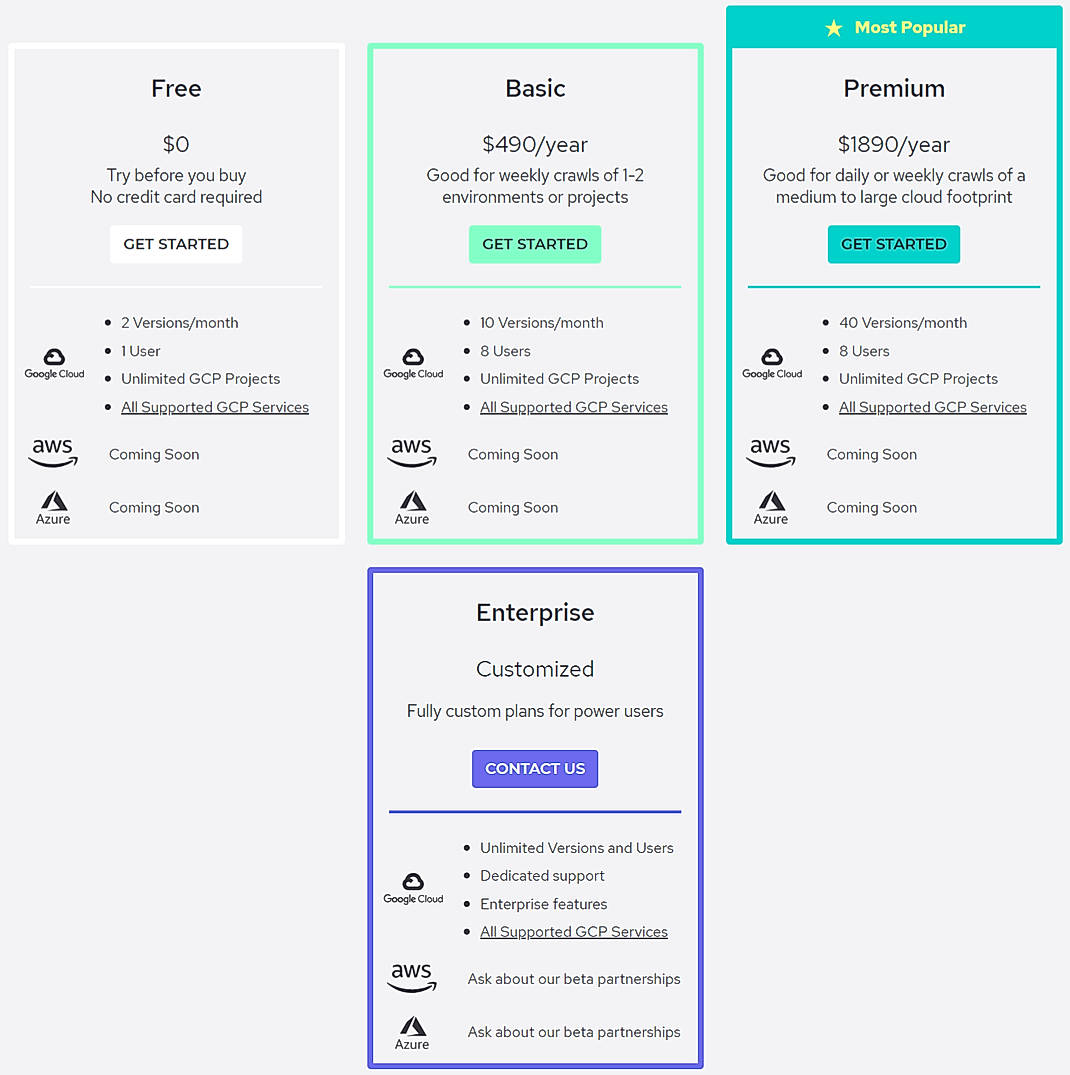Screen dimensions: 1070x1075
Task: Click the Azure icon in the Enterprise plan
Action: click(412, 1032)
